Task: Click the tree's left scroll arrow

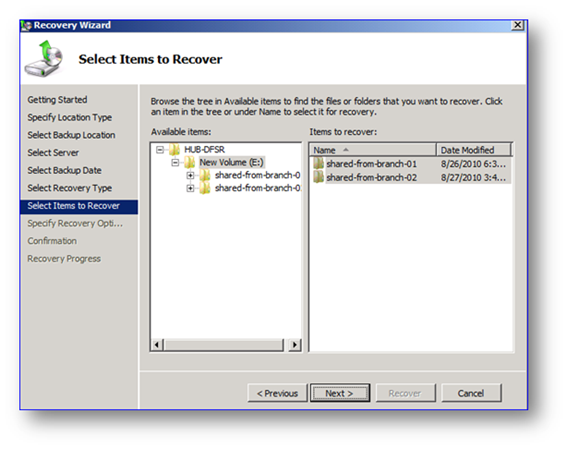Action: point(157,345)
